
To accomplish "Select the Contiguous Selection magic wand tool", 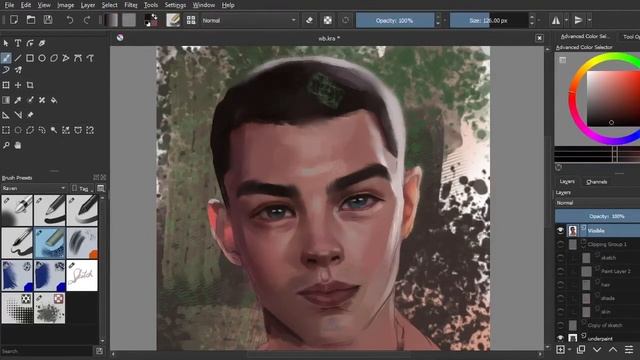I will point(54,130).
